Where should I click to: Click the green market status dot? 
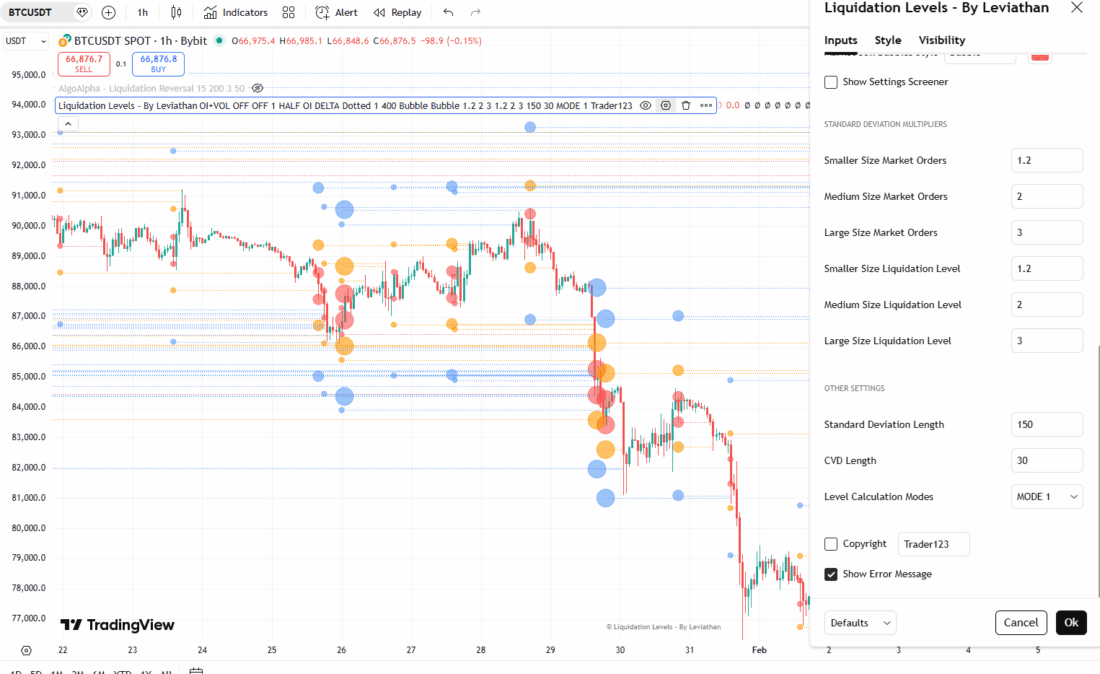219,41
